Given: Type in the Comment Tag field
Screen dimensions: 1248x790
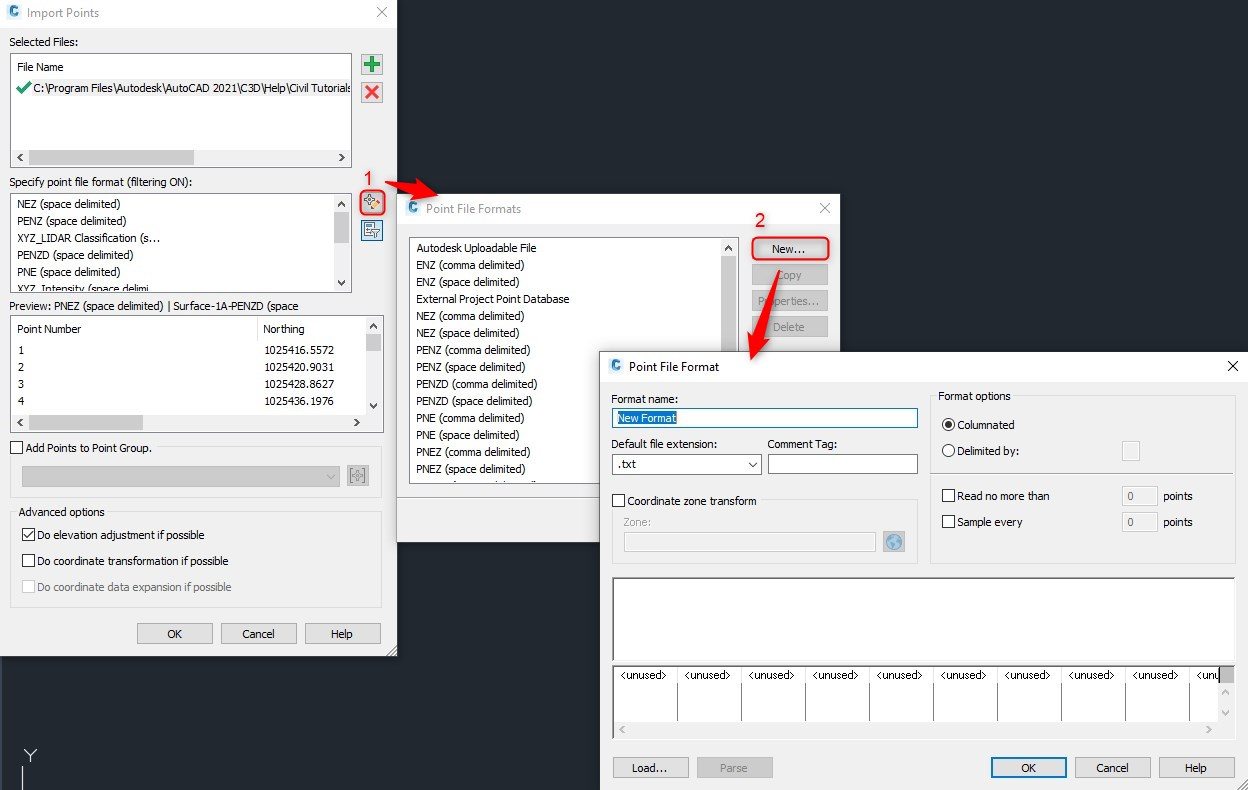Looking at the screenshot, I should tap(842, 464).
